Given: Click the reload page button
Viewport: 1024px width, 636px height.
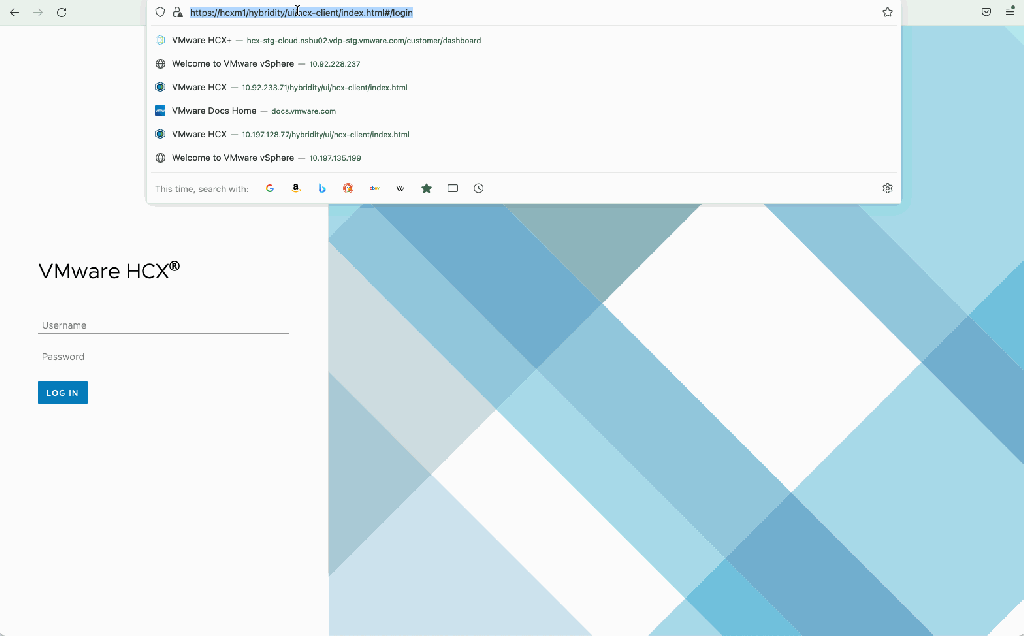Looking at the screenshot, I should click(x=62, y=12).
